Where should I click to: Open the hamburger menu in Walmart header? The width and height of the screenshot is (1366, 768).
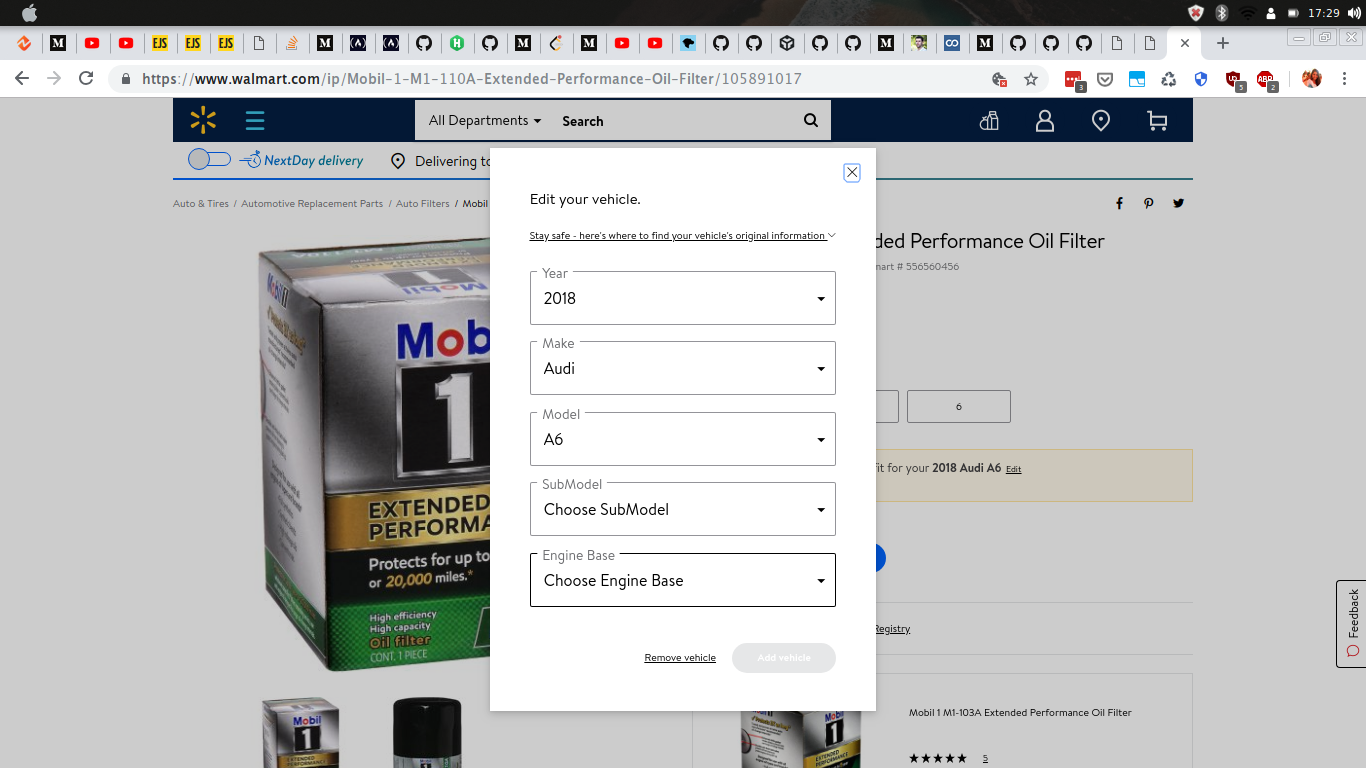pos(255,121)
